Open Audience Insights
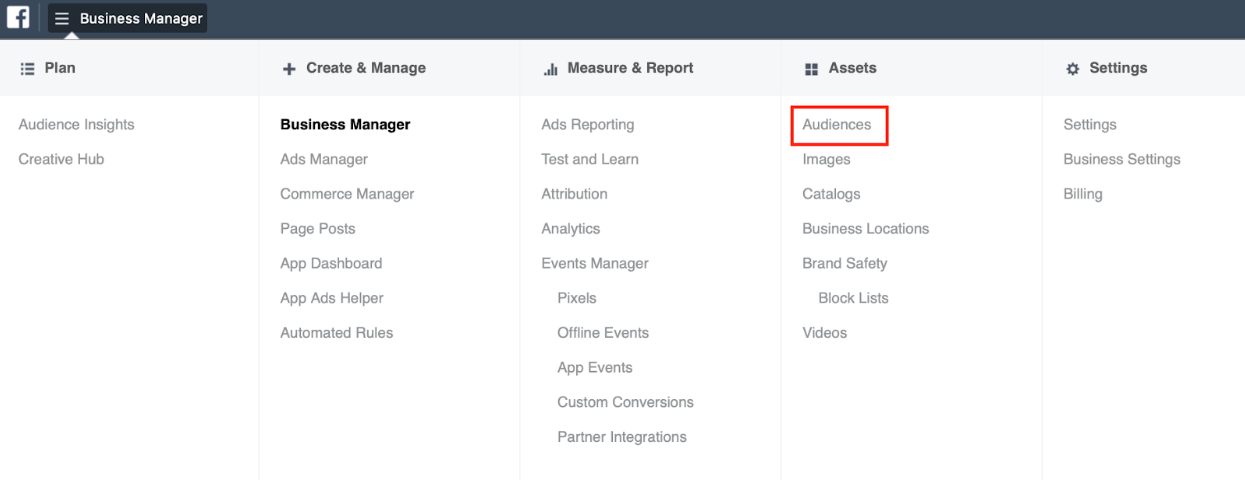The image size is (1245, 493). (76, 125)
